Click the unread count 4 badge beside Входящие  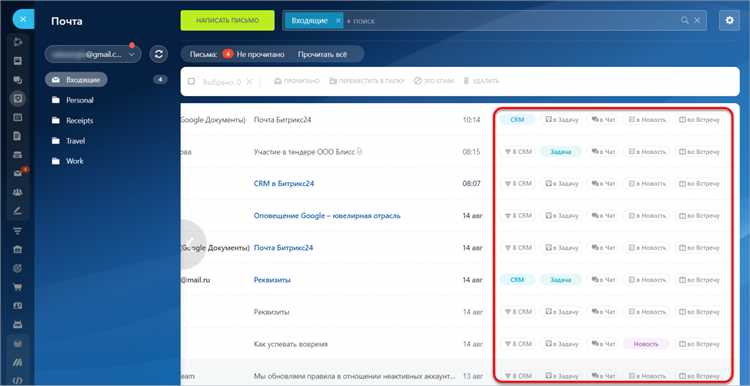tap(160, 80)
